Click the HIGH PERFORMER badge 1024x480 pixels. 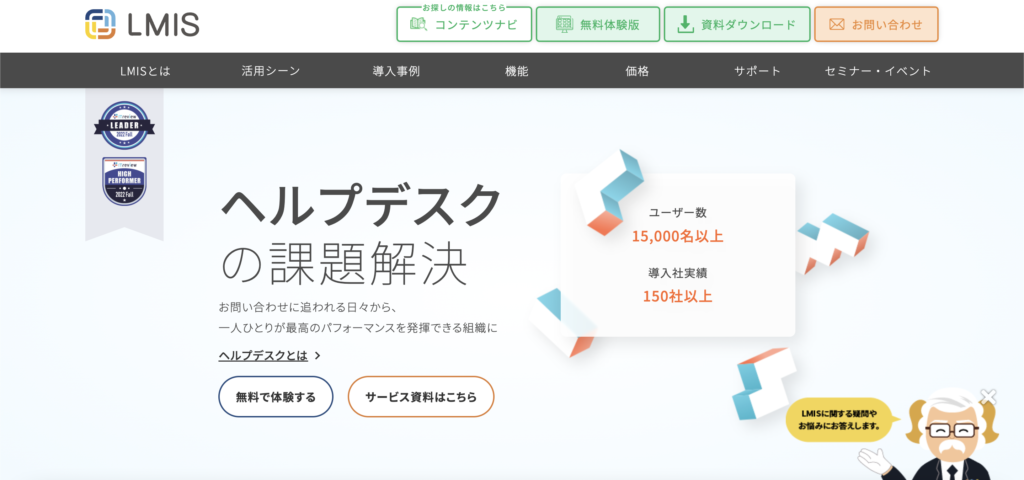pyautogui.click(x=124, y=181)
